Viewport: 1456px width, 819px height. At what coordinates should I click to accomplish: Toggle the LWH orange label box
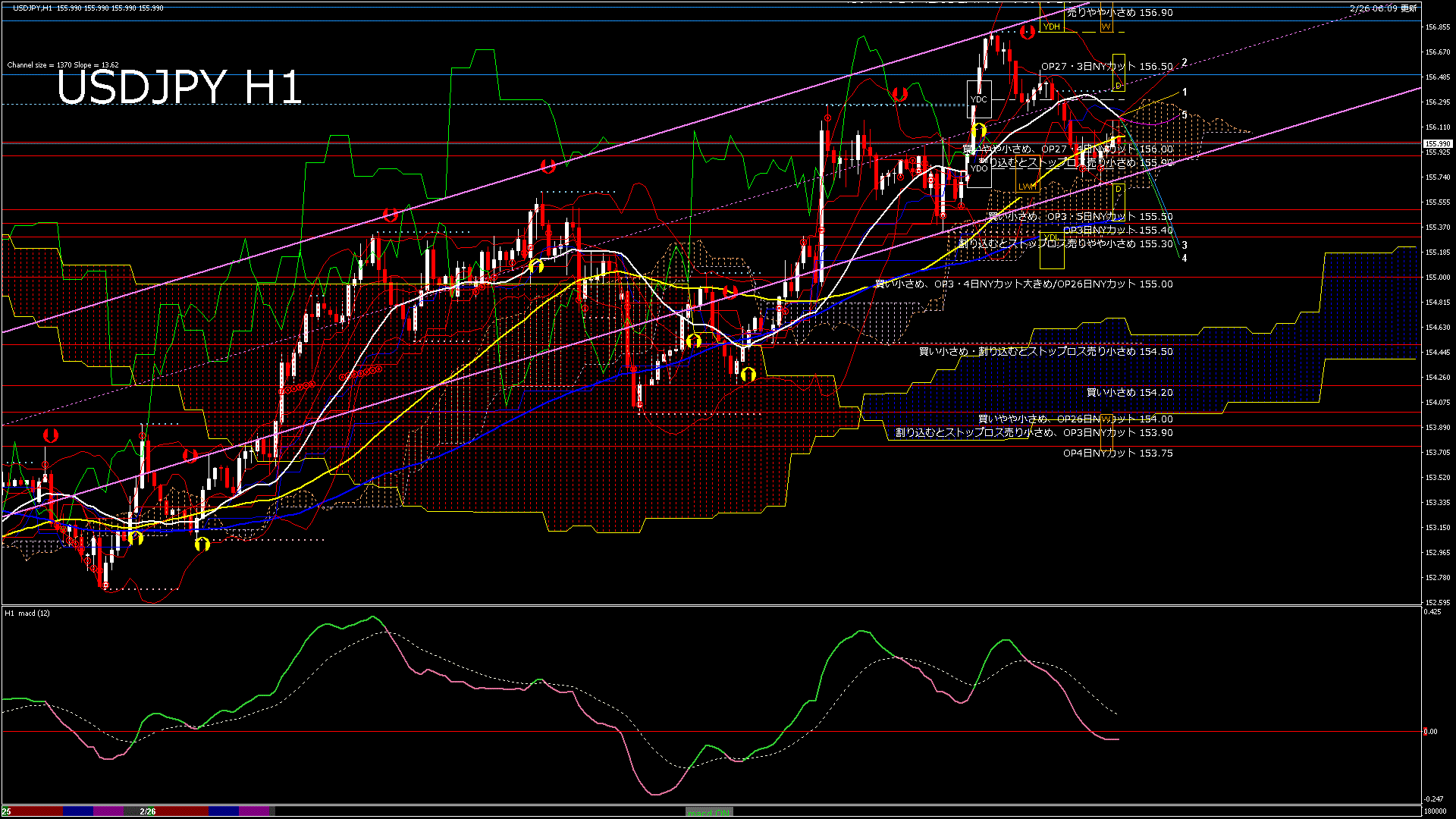1027,186
